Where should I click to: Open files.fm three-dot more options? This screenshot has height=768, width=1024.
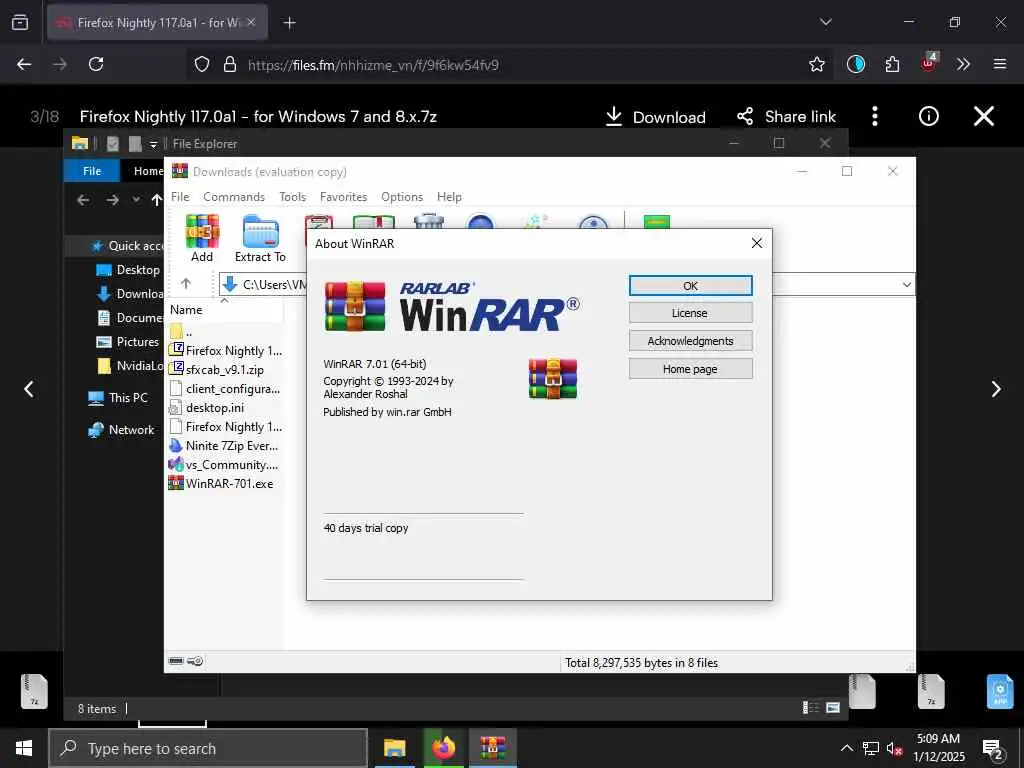(x=874, y=116)
